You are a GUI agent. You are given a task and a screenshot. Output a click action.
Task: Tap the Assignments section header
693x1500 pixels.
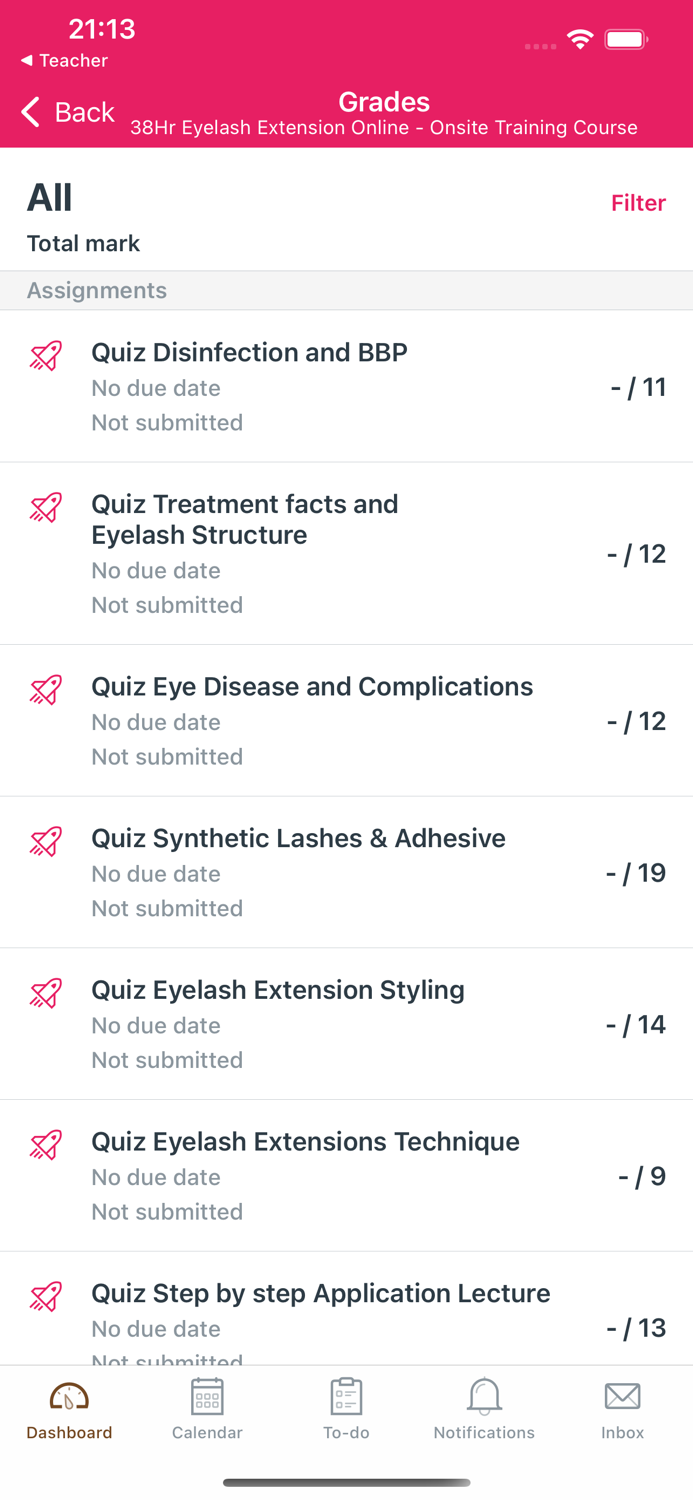click(97, 290)
